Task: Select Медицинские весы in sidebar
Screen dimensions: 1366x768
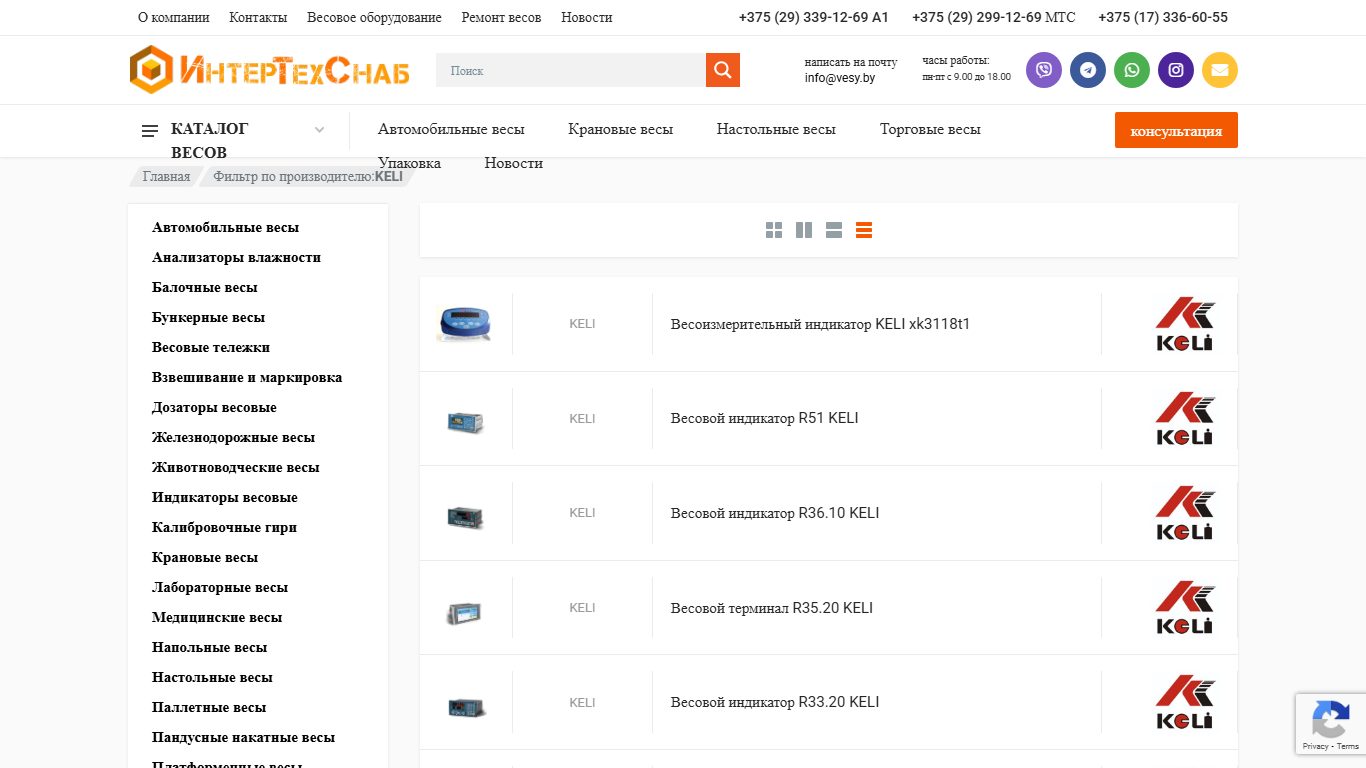Action: click(x=217, y=617)
